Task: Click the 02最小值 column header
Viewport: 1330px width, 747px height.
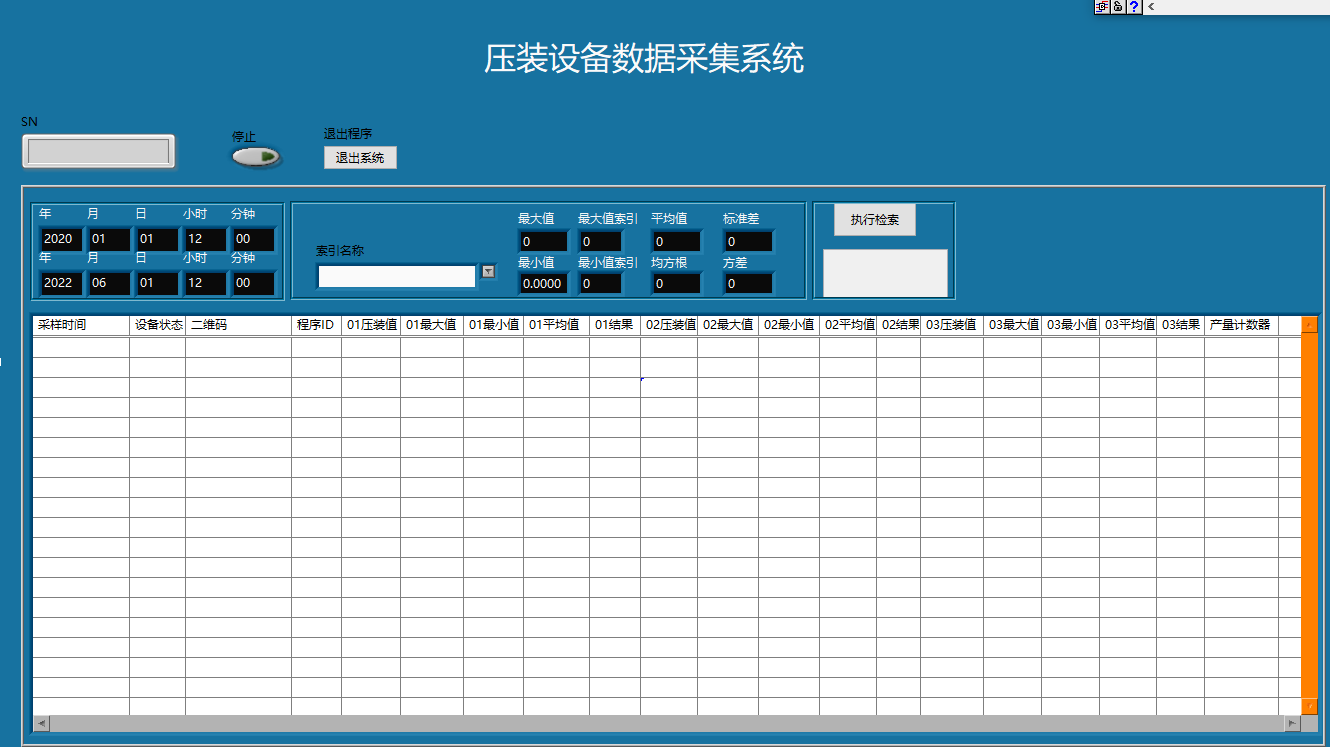Action: (x=789, y=325)
